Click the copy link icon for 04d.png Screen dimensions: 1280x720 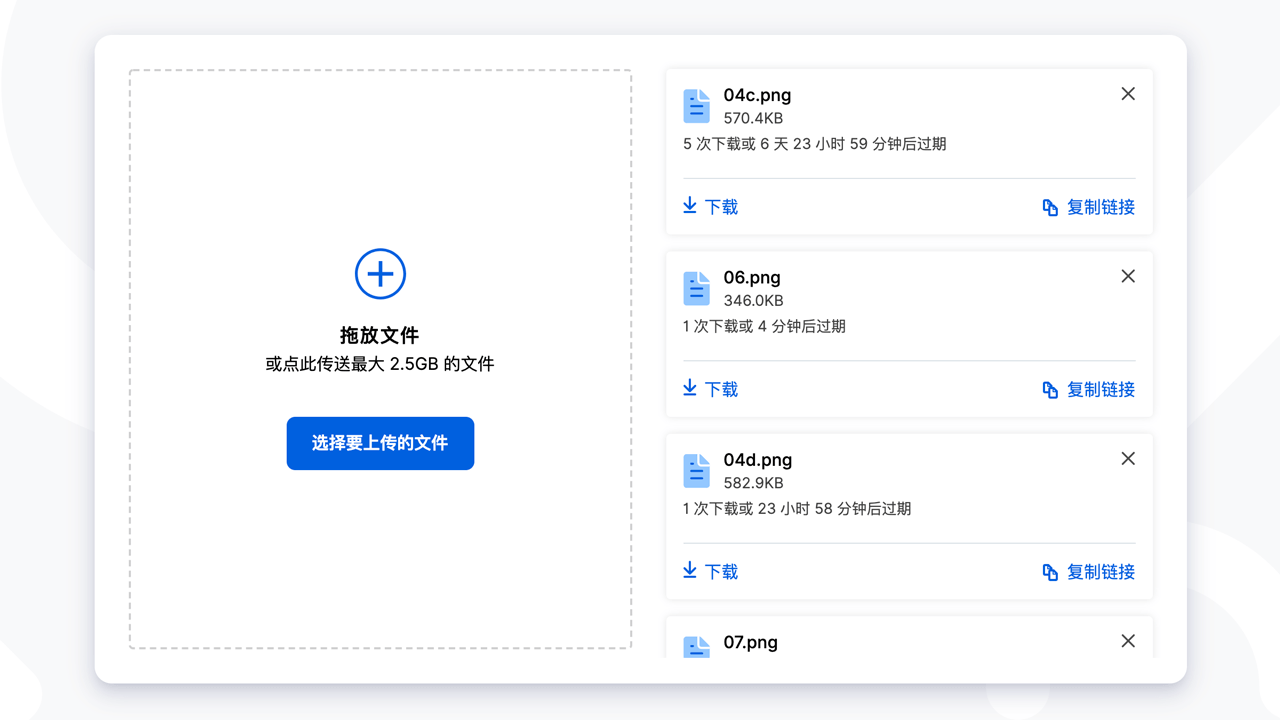click(x=1050, y=573)
